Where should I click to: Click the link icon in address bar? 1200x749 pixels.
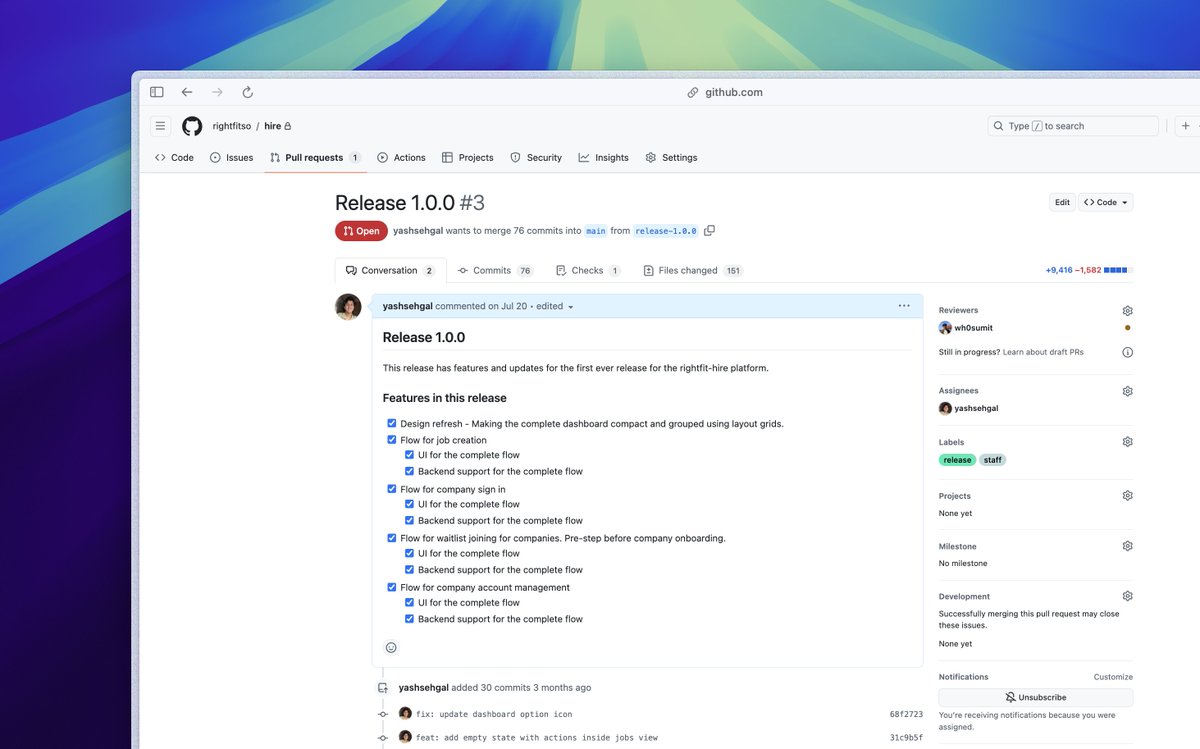point(692,92)
